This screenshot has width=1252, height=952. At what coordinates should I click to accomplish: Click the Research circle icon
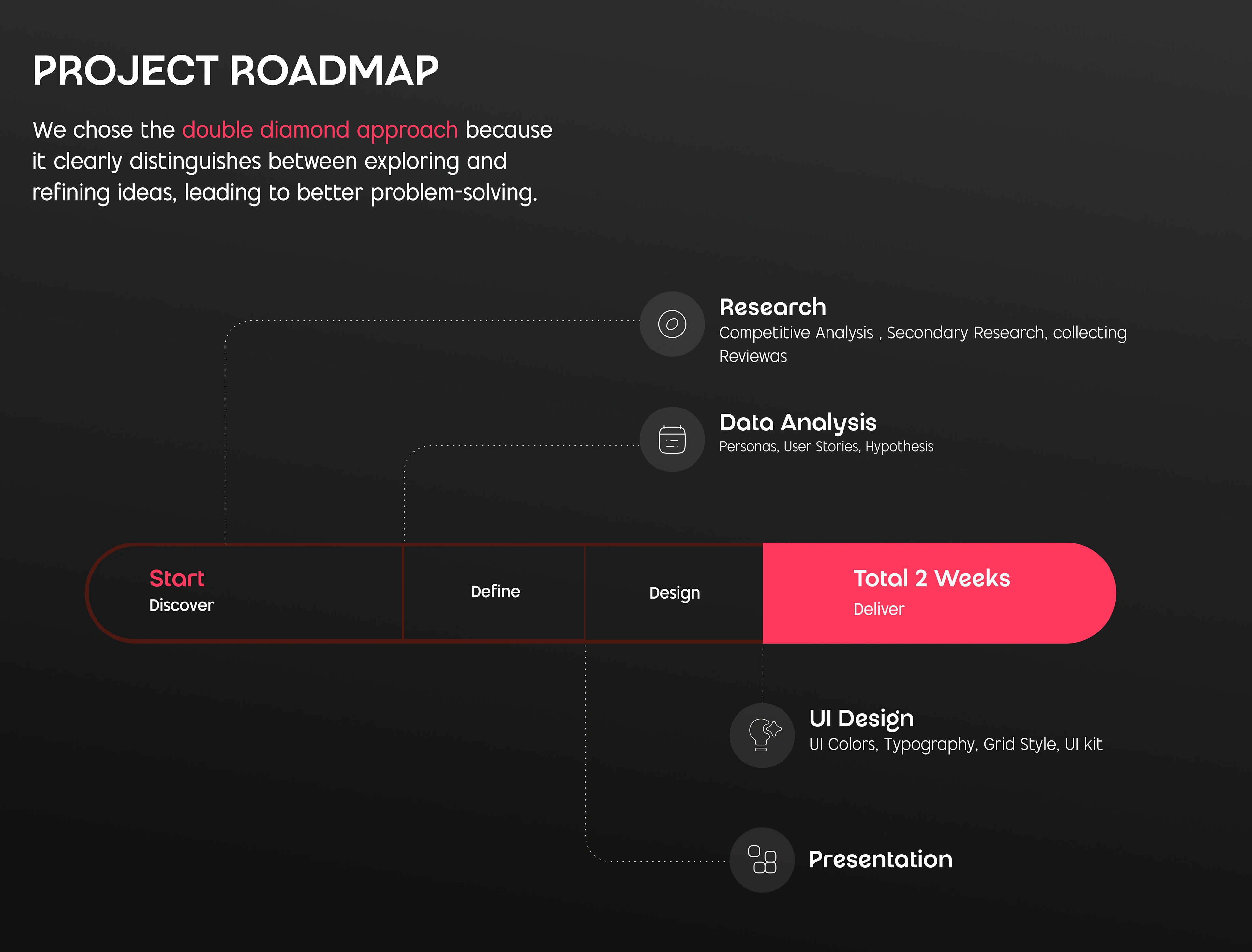click(672, 324)
